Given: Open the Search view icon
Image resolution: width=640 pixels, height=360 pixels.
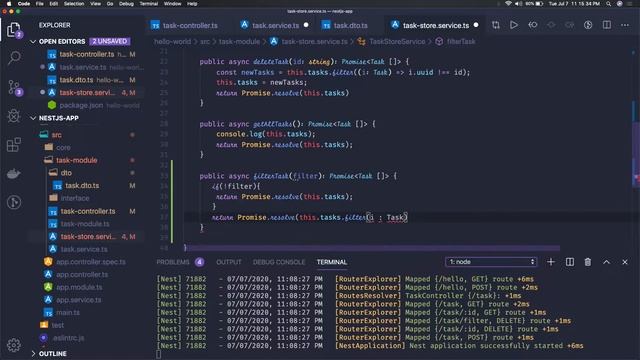Looking at the screenshot, I should (x=14, y=58).
